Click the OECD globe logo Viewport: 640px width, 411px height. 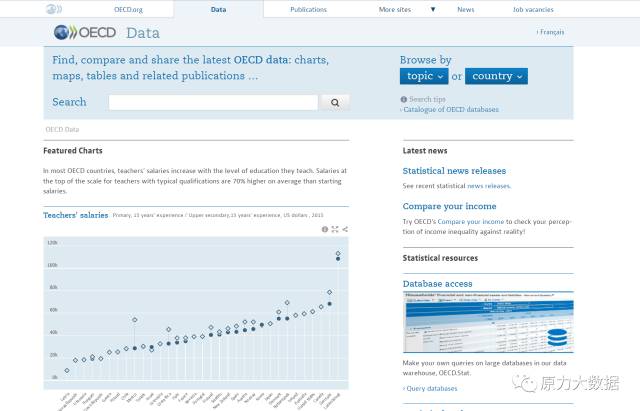(x=85, y=32)
